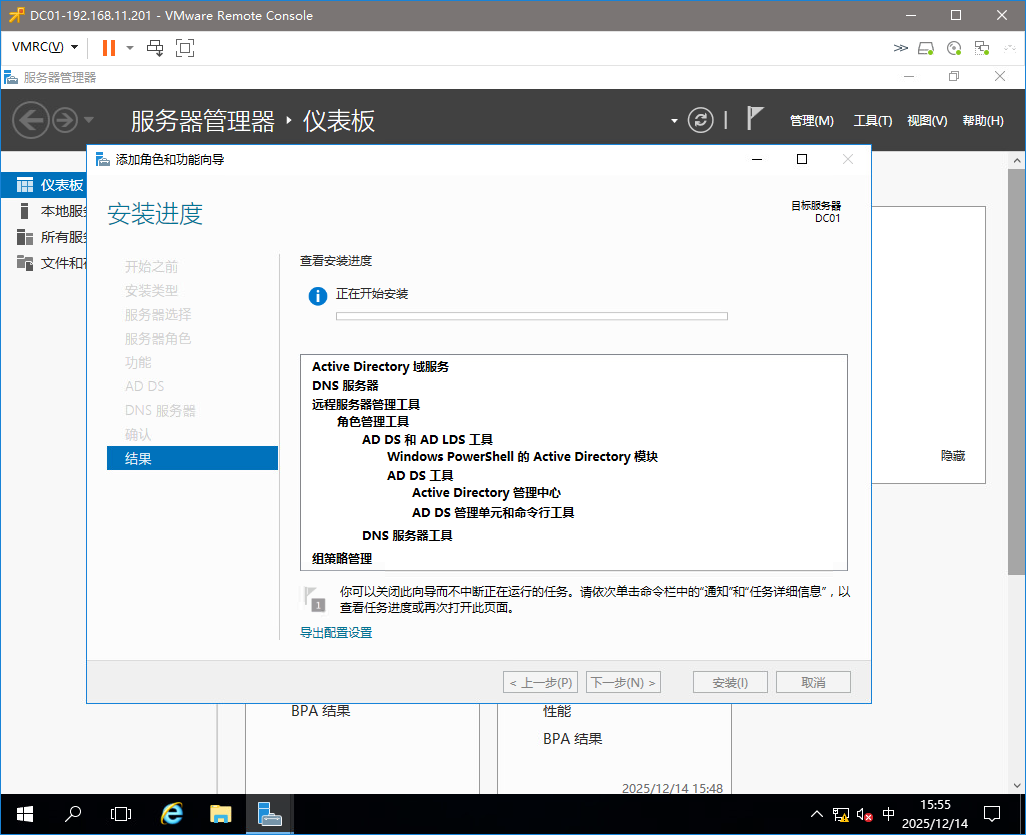This screenshot has width=1026, height=835.
Task: Click the muted volume tray icon
Action: coord(864,815)
